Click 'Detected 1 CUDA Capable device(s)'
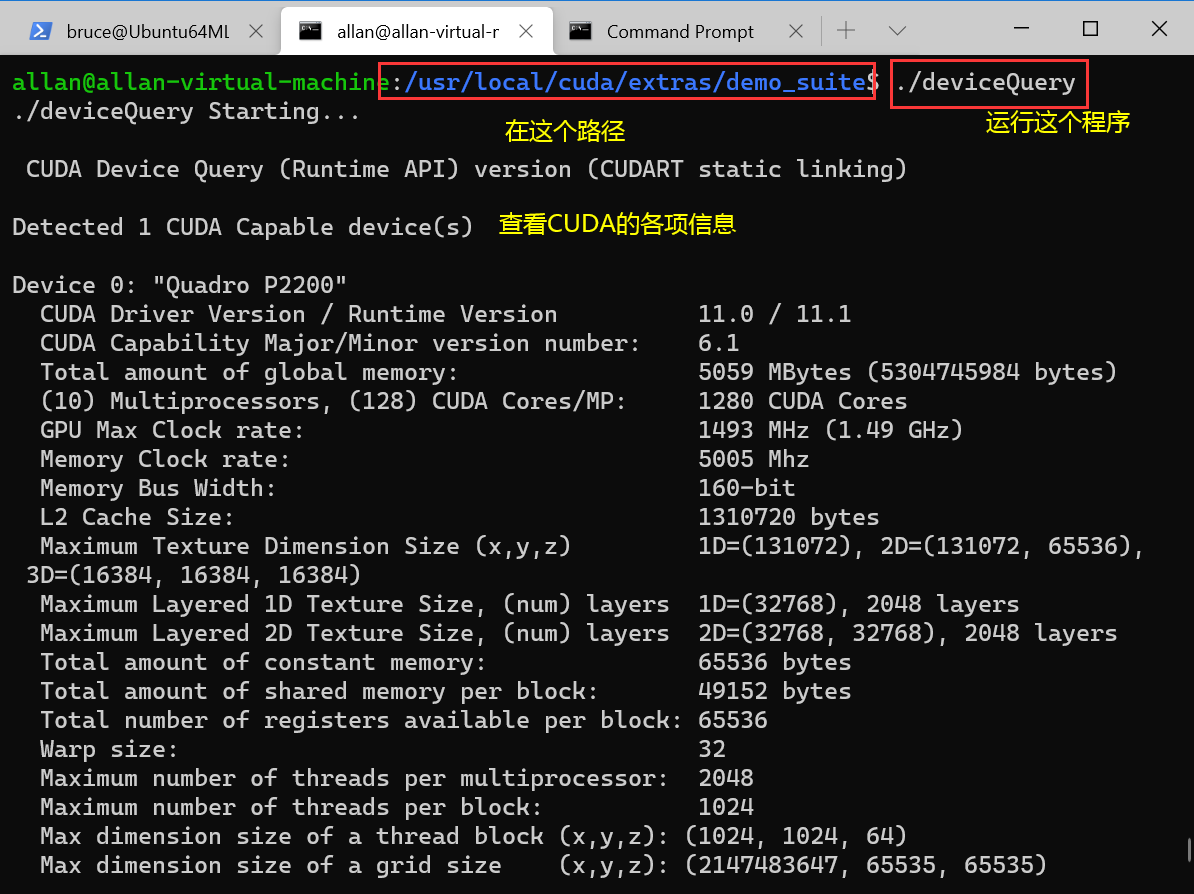1194x894 pixels. click(242, 227)
